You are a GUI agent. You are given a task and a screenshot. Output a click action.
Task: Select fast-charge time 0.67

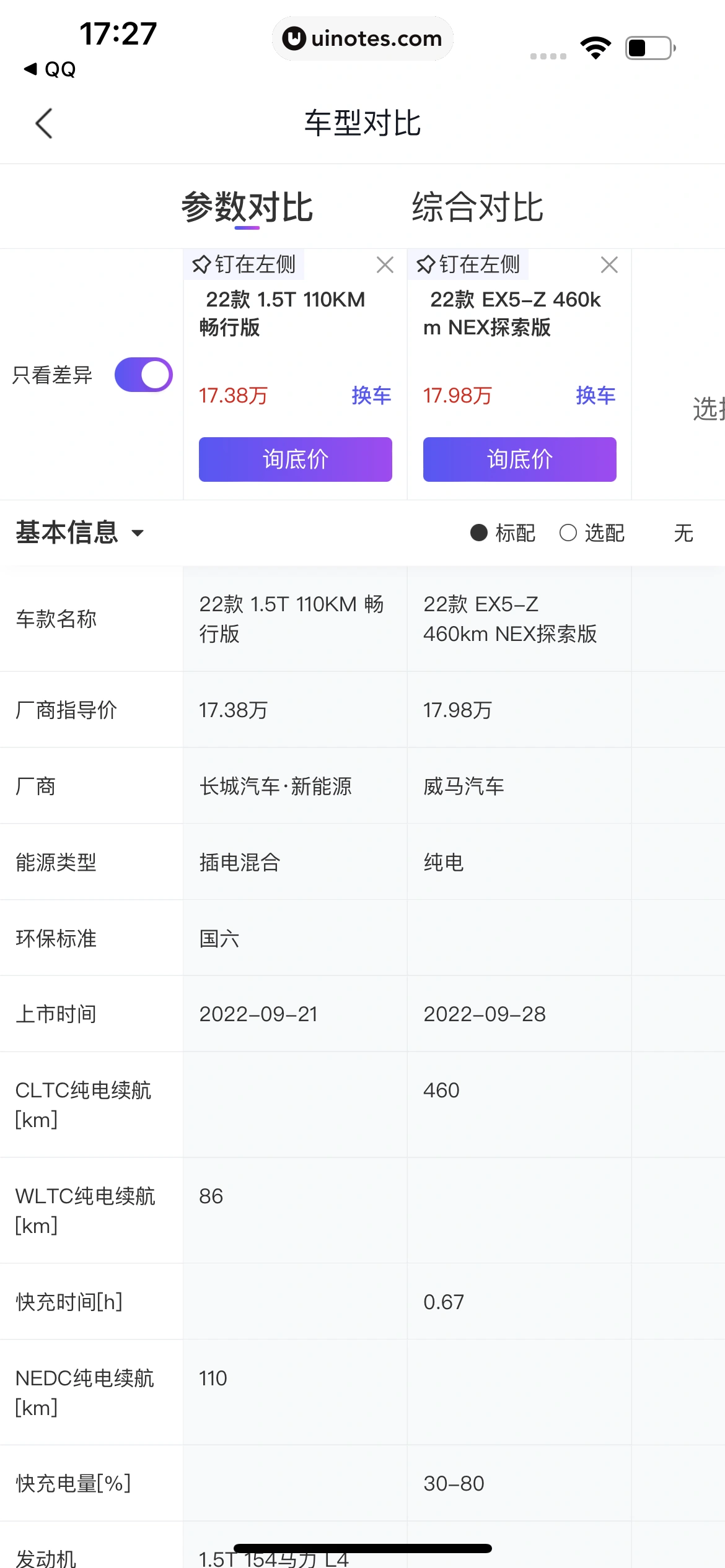point(444,1302)
